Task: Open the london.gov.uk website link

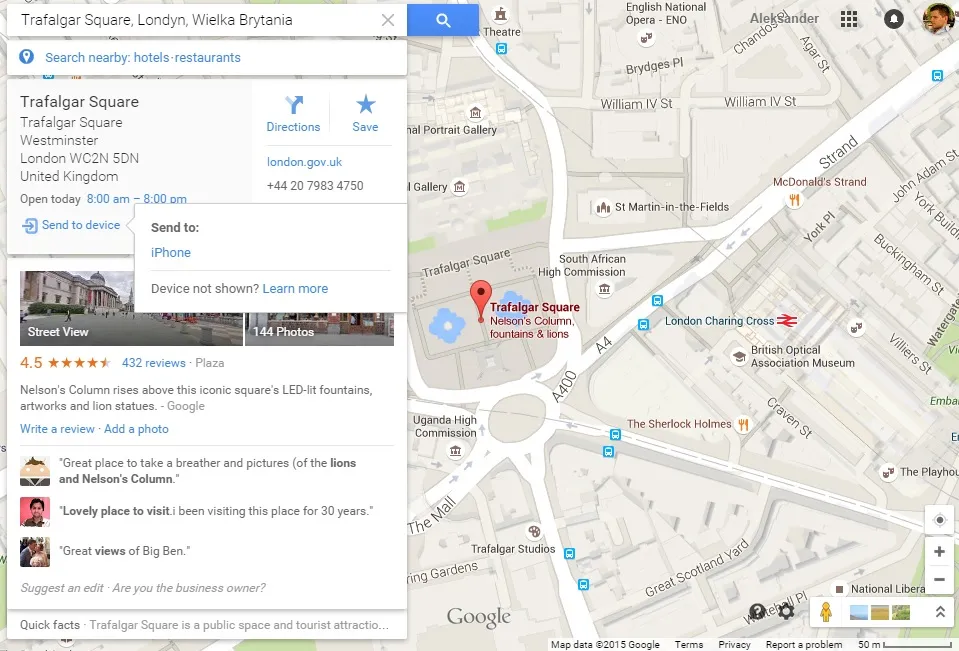Action: 304,162
